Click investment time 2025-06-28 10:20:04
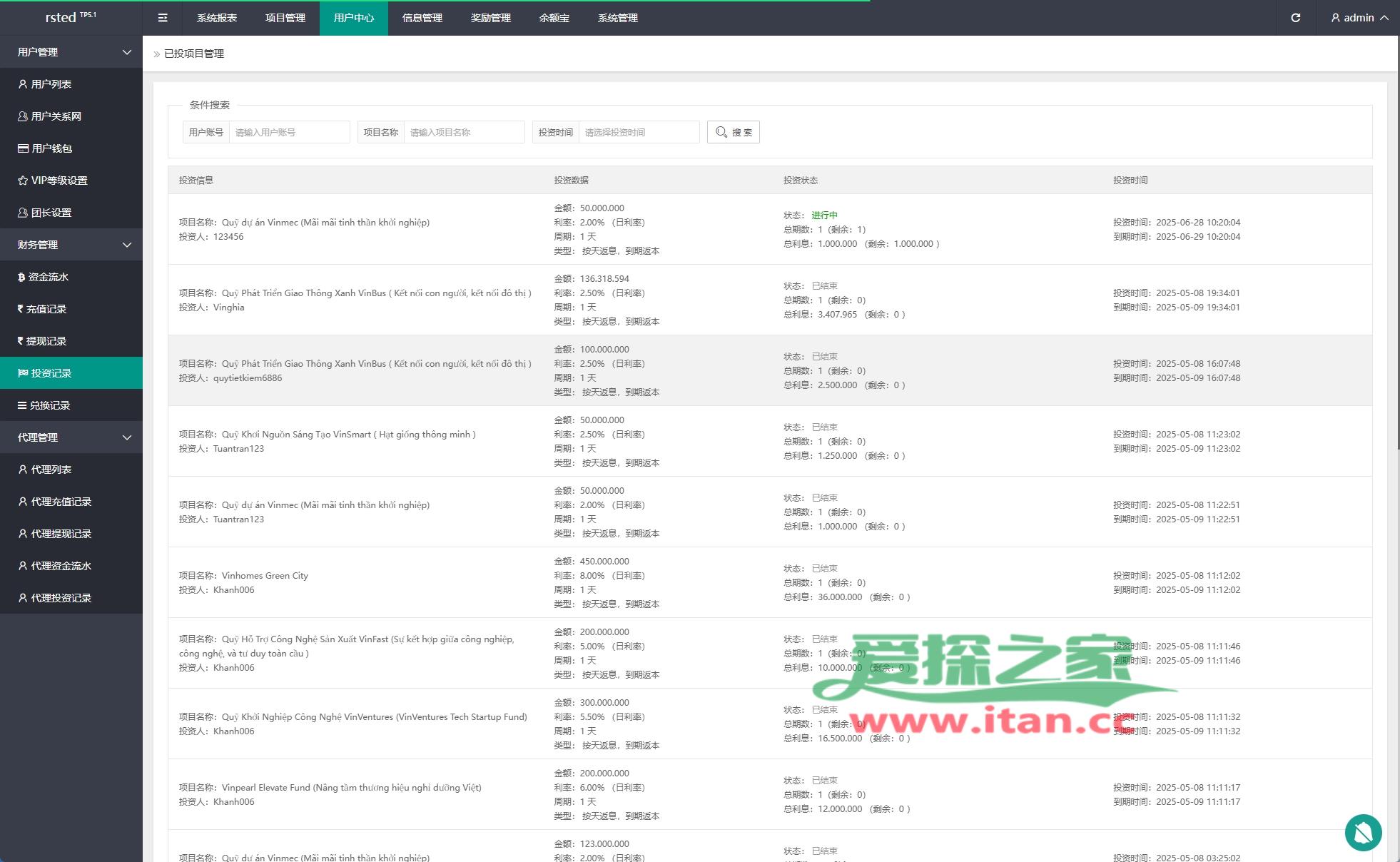 tap(1198, 223)
